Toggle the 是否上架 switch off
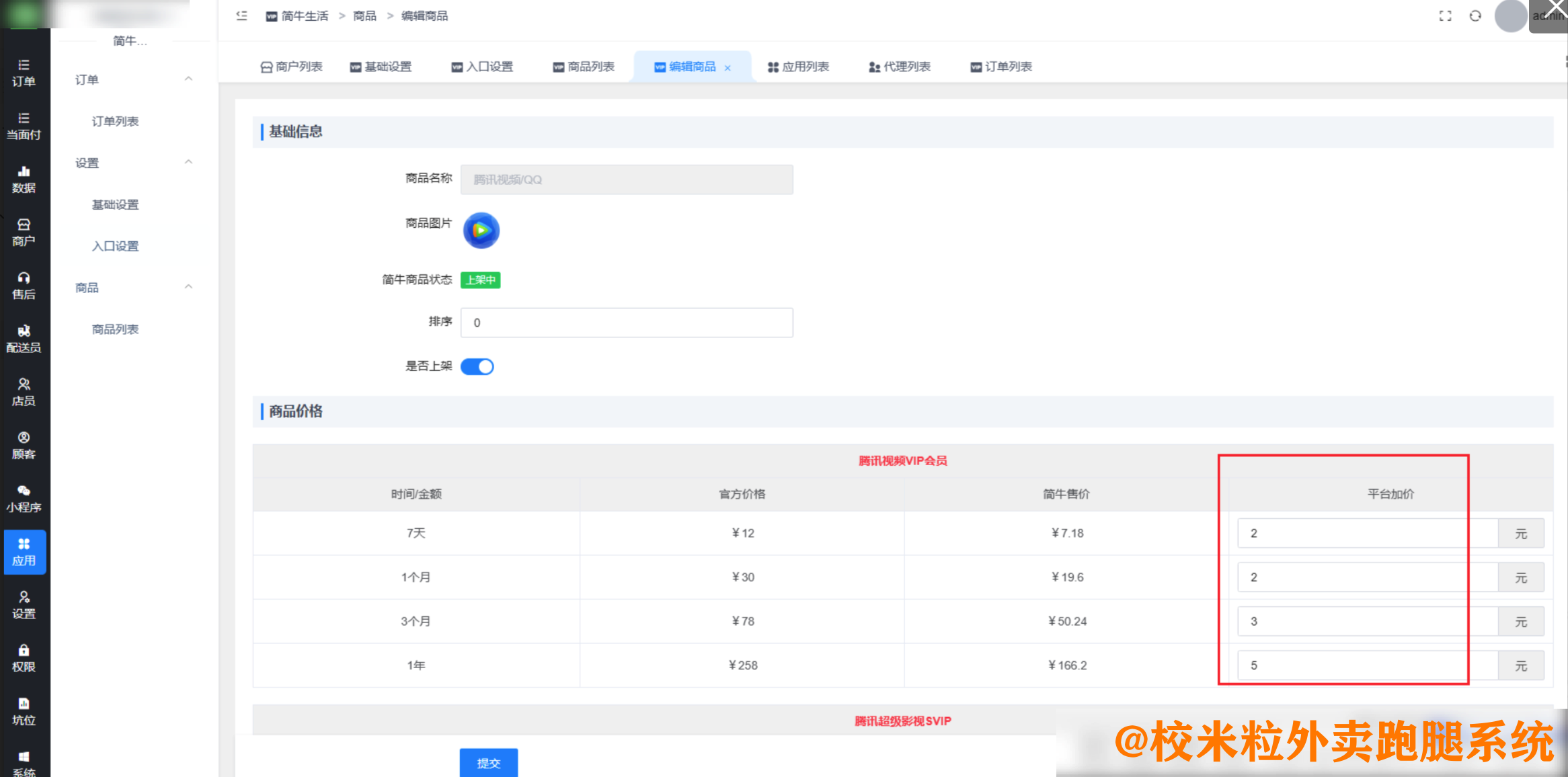The width and height of the screenshot is (1568, 777). coord(477,366)
